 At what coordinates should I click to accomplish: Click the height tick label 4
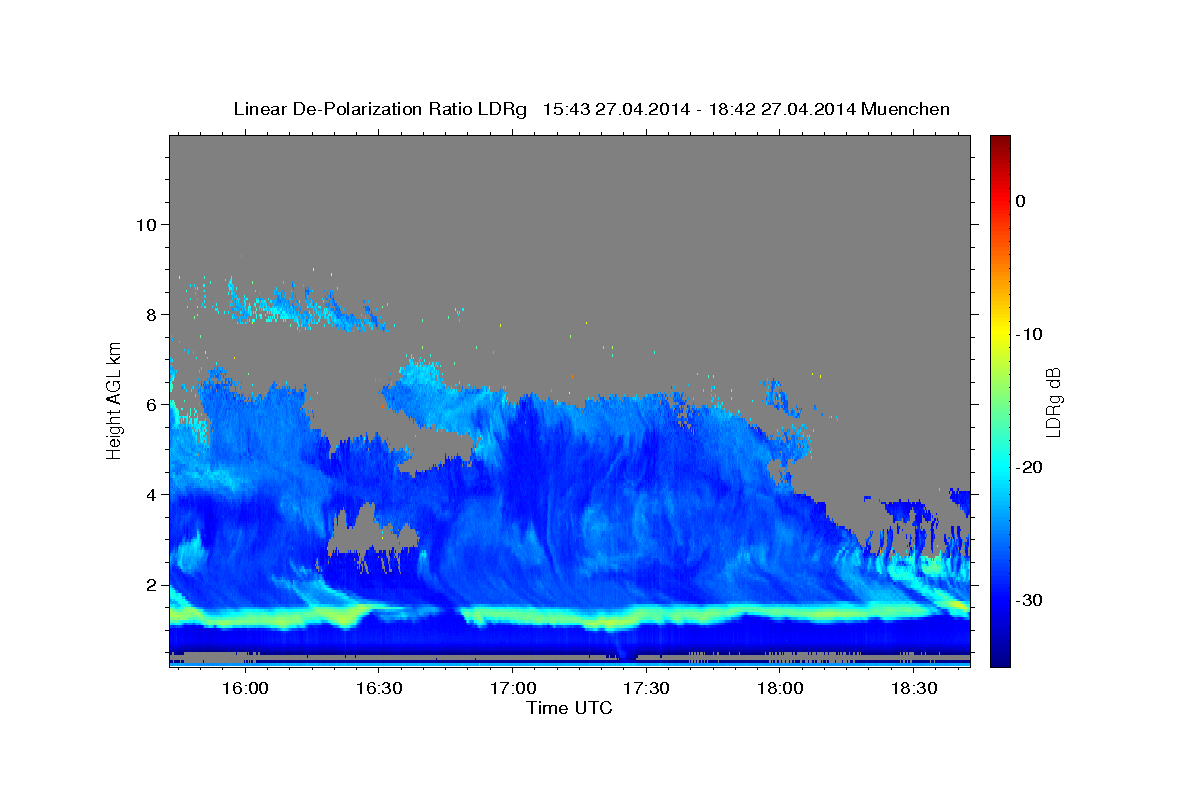click(152, 494)
